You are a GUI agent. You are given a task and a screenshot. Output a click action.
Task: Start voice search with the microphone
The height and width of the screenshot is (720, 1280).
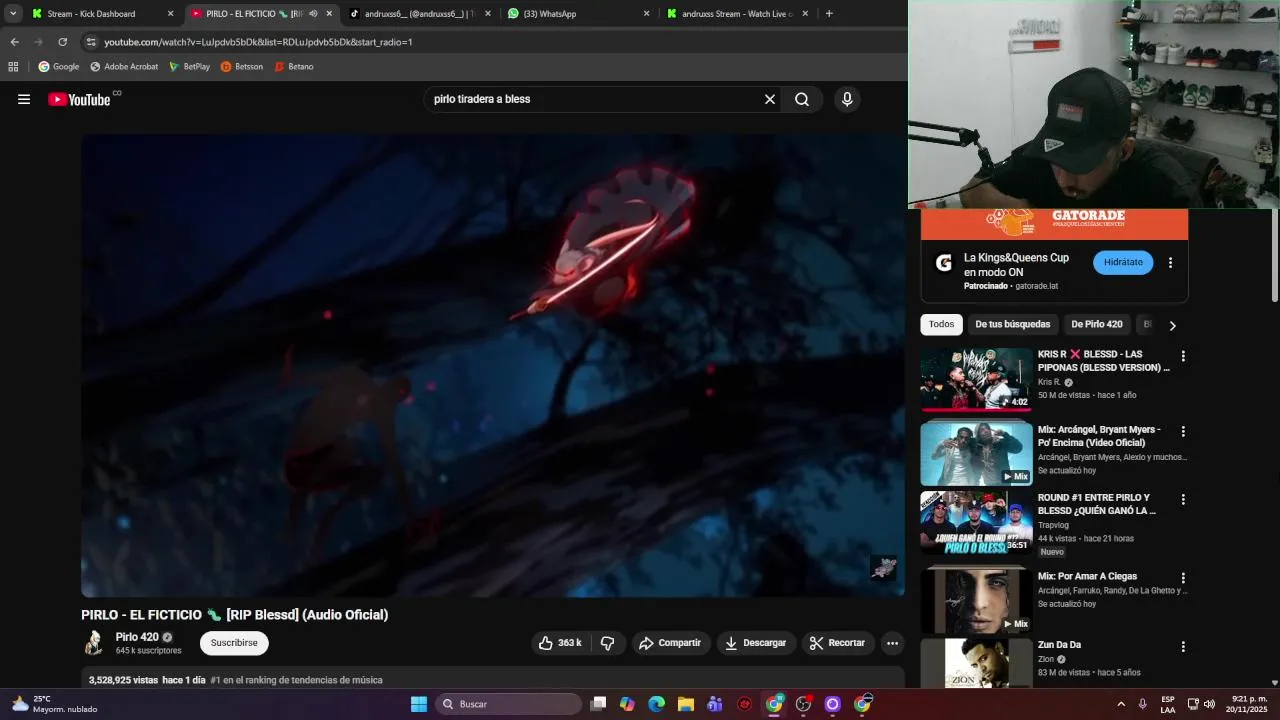847,99
